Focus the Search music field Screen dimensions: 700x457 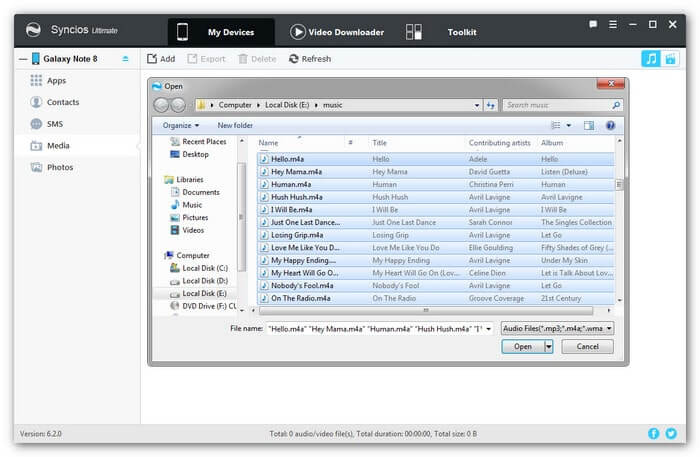click(562, 105)
